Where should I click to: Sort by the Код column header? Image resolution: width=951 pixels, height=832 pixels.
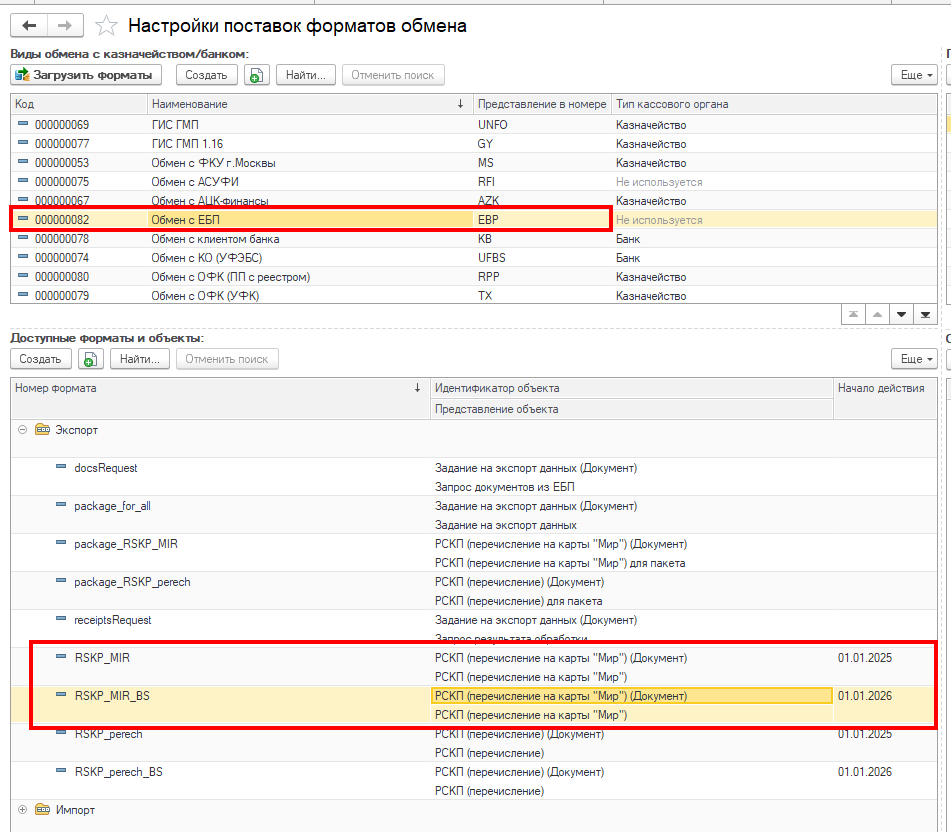79,104
